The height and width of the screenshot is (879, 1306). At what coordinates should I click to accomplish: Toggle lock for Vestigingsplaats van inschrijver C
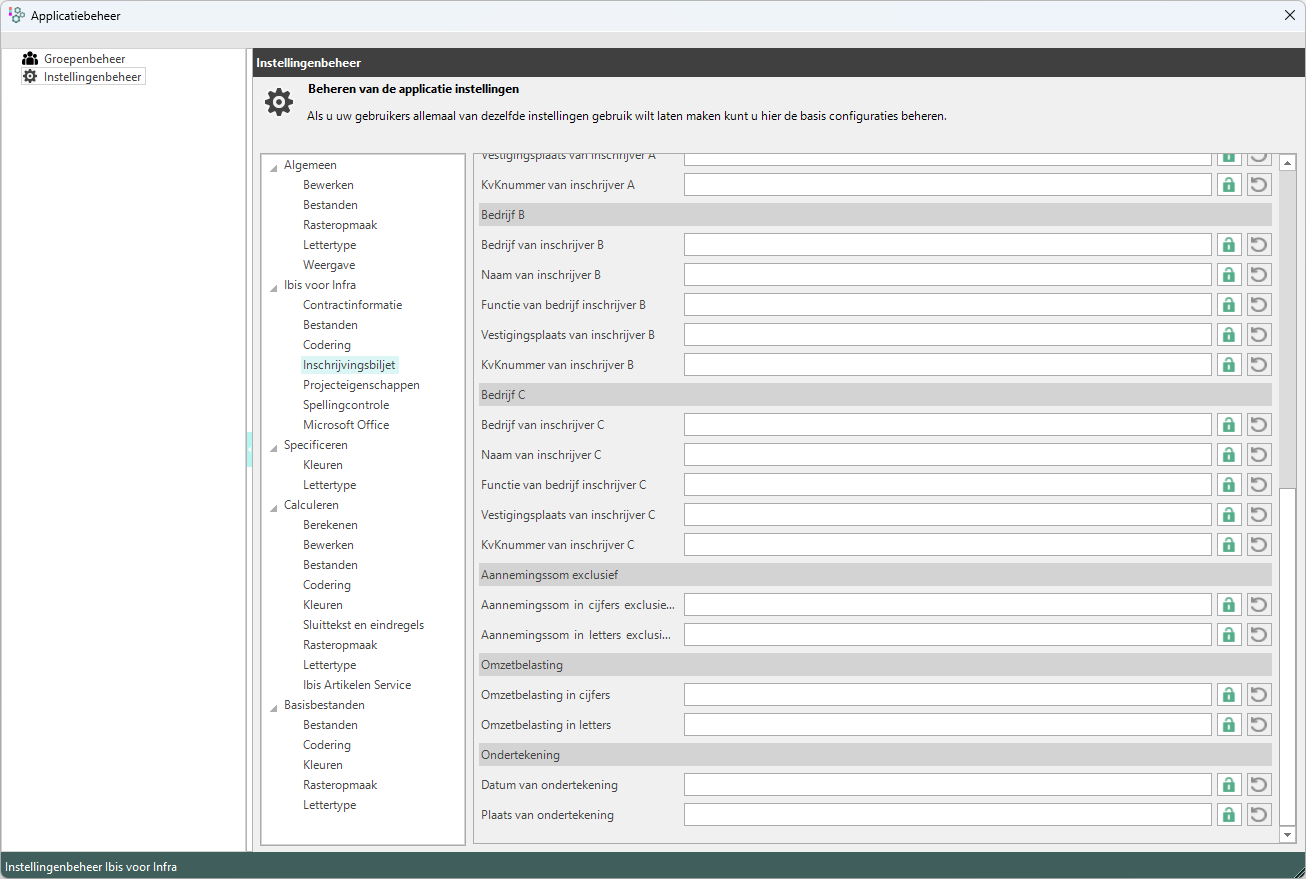pos(1229,515)
